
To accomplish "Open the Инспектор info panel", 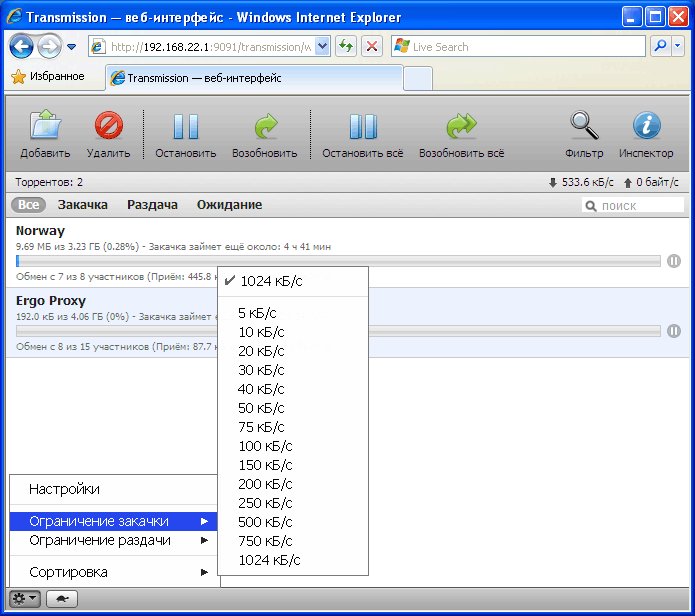I will point(646,125).
